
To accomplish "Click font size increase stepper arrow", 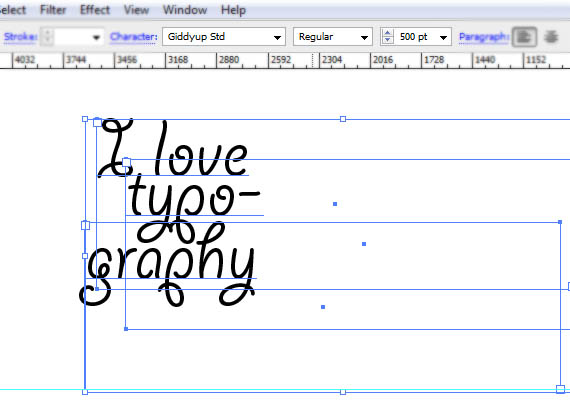I will [x=388, y=33].
